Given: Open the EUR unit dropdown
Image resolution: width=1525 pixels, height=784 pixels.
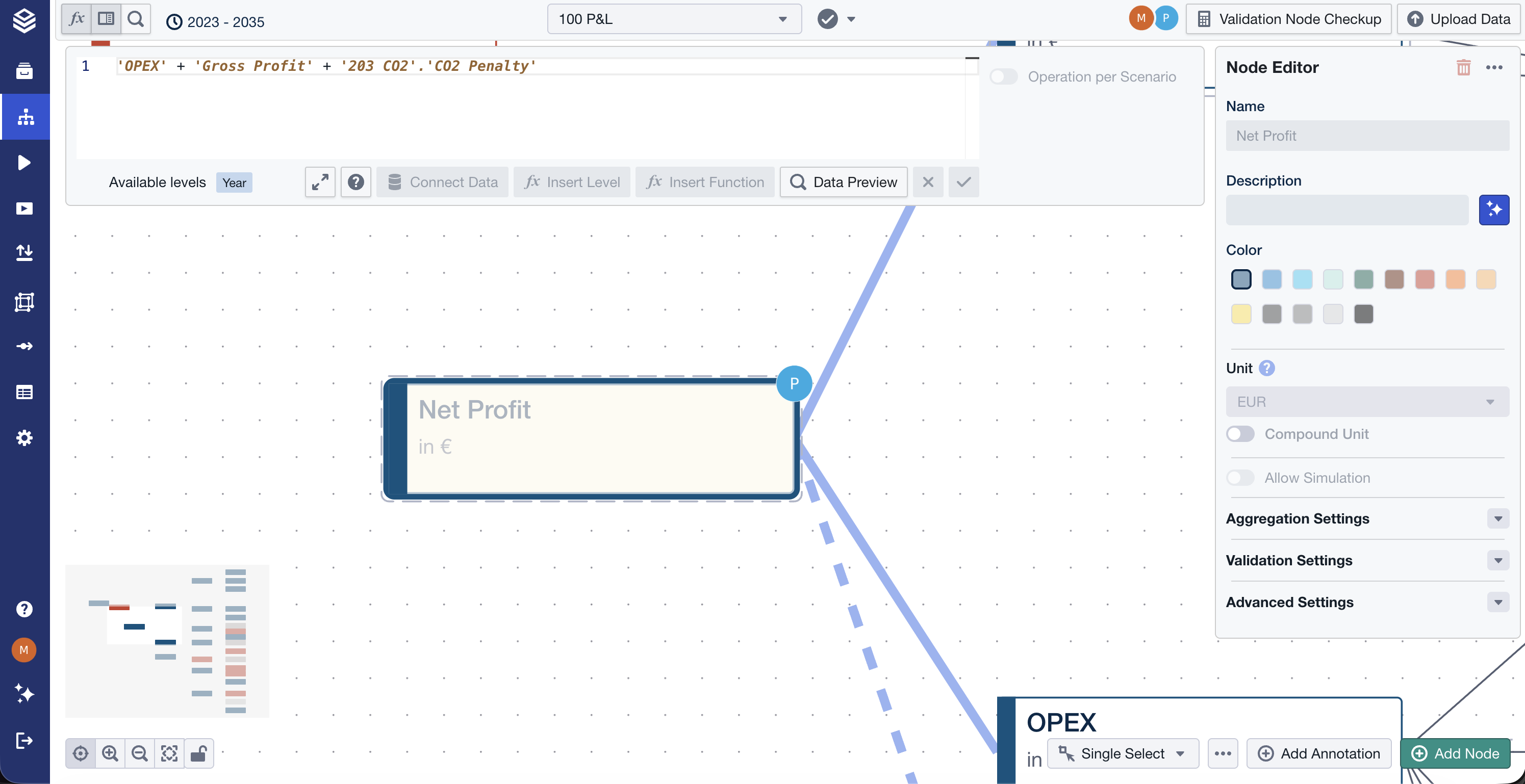Looking at the screenshot, I should [1366, 402].
